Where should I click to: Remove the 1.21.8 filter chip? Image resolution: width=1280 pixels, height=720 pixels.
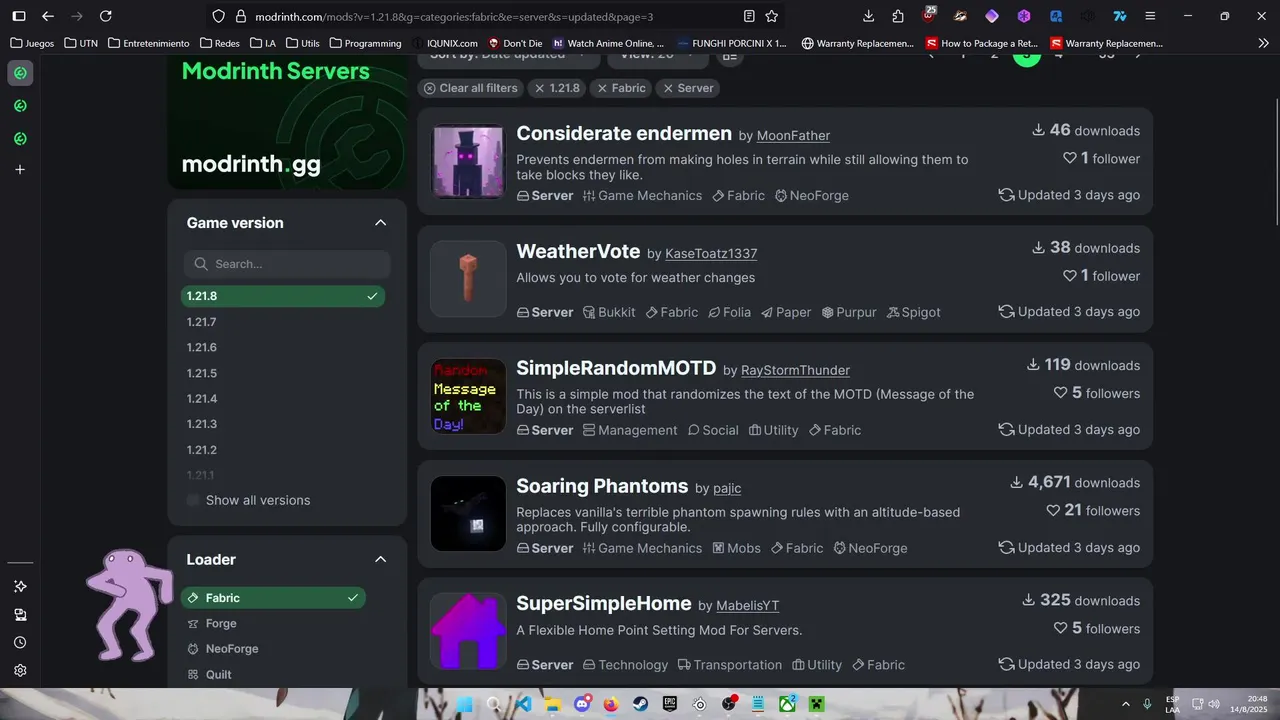tap(557, 88)
